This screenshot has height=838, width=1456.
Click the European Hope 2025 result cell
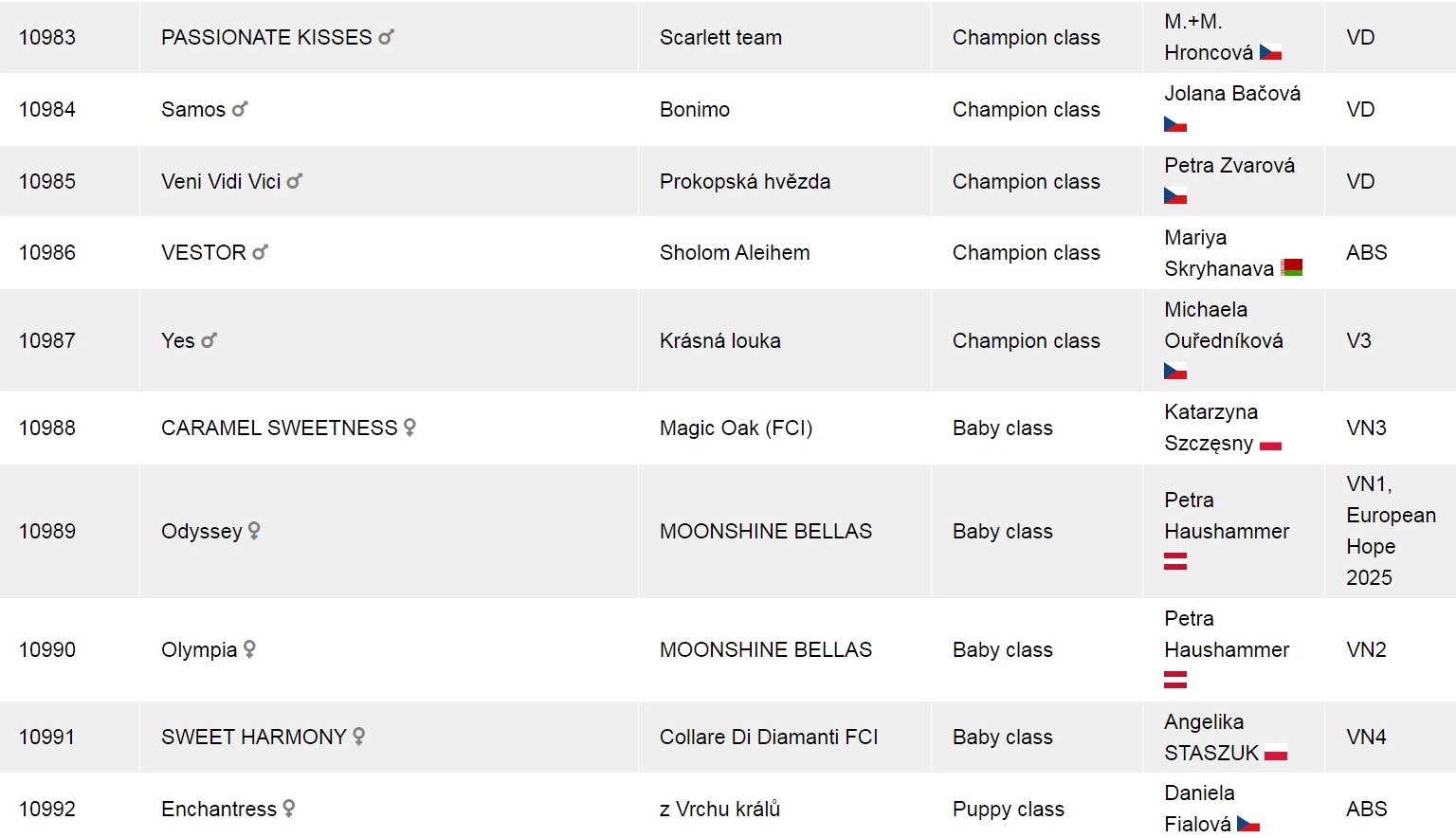1390,531
